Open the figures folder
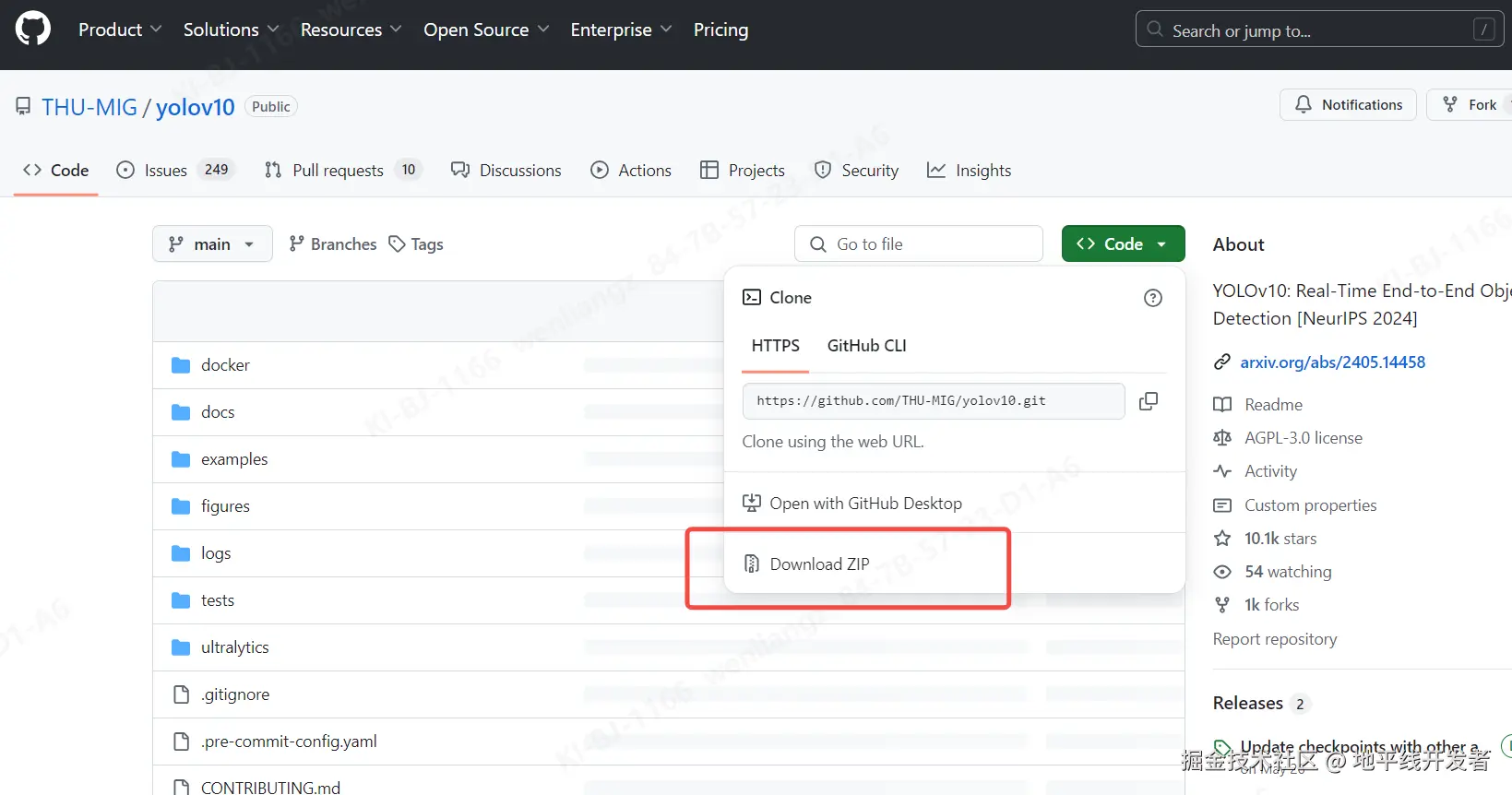 [x=225, y=506]
